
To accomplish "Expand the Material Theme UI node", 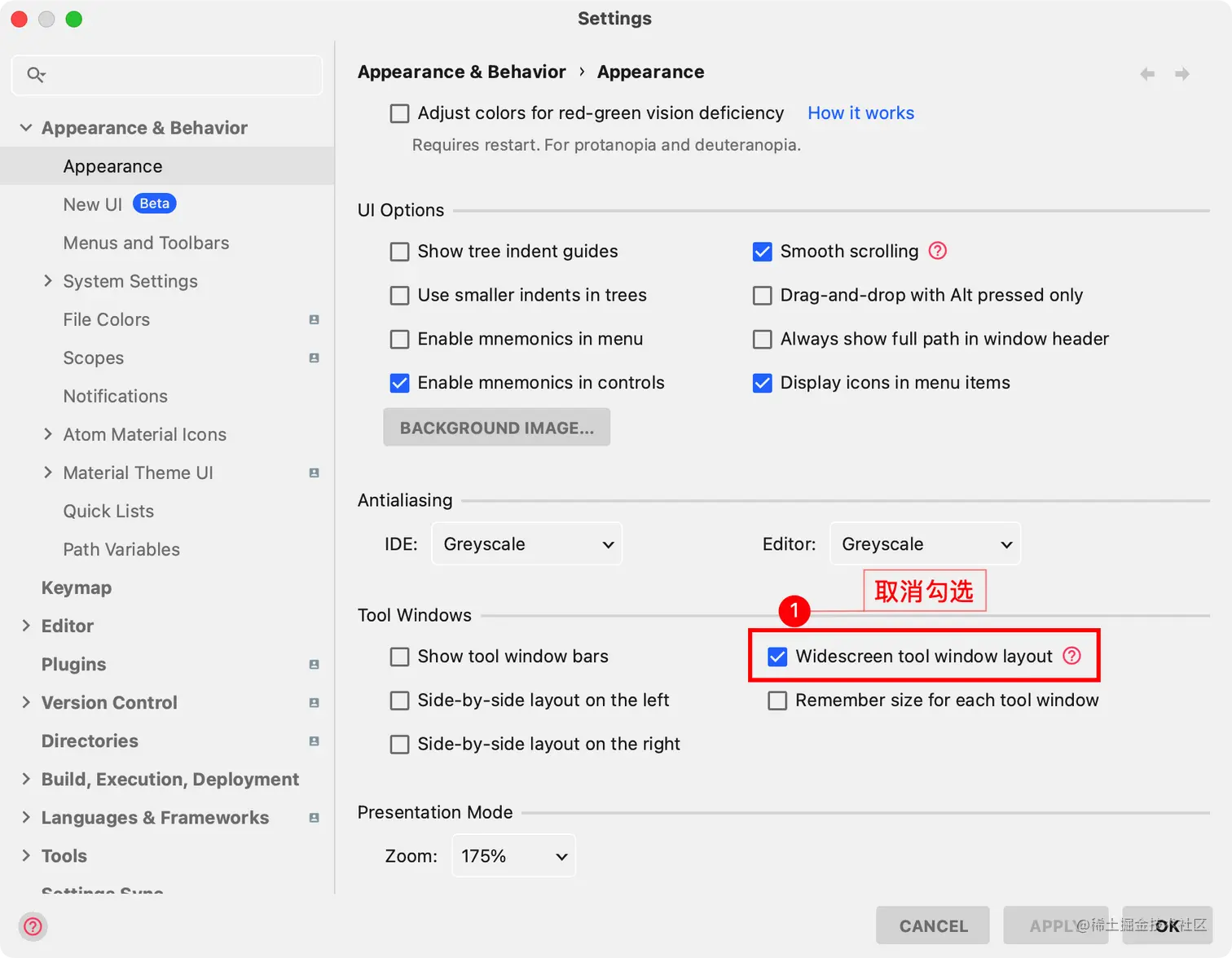I will 47,472.
